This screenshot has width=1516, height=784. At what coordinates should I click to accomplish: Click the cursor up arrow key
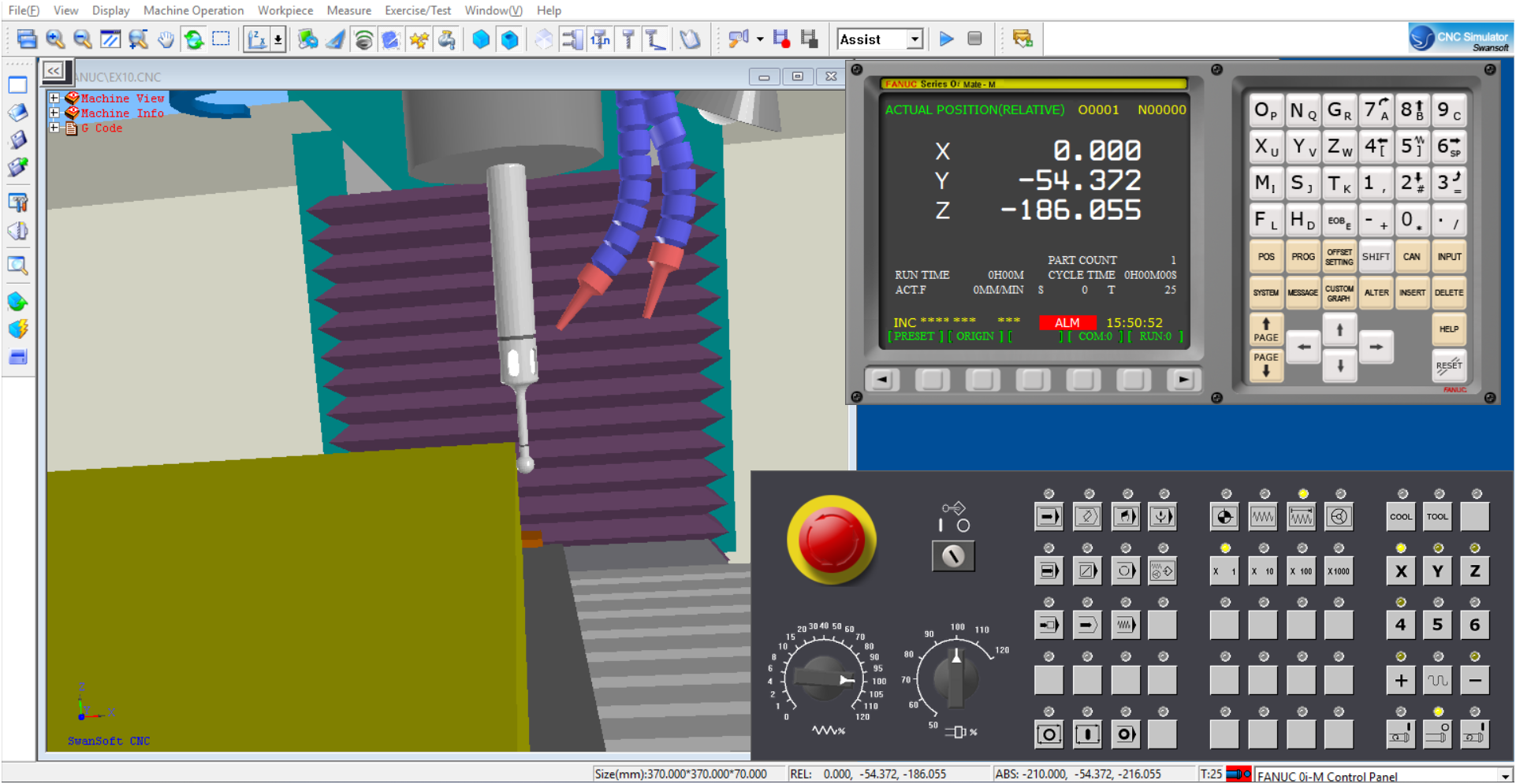pyautogui.click(x=1339, y=329)
